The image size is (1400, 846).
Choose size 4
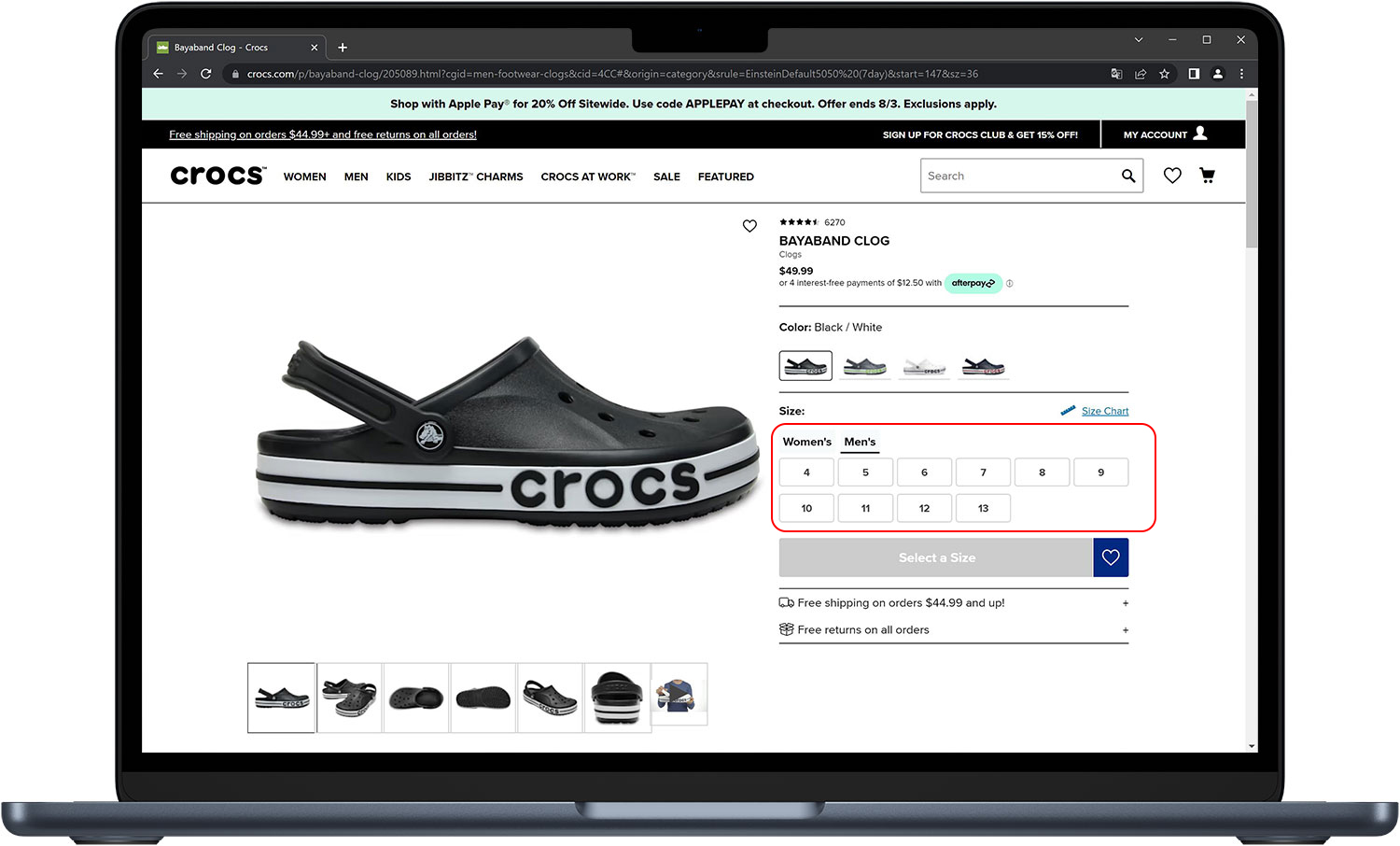coord(806,472)
